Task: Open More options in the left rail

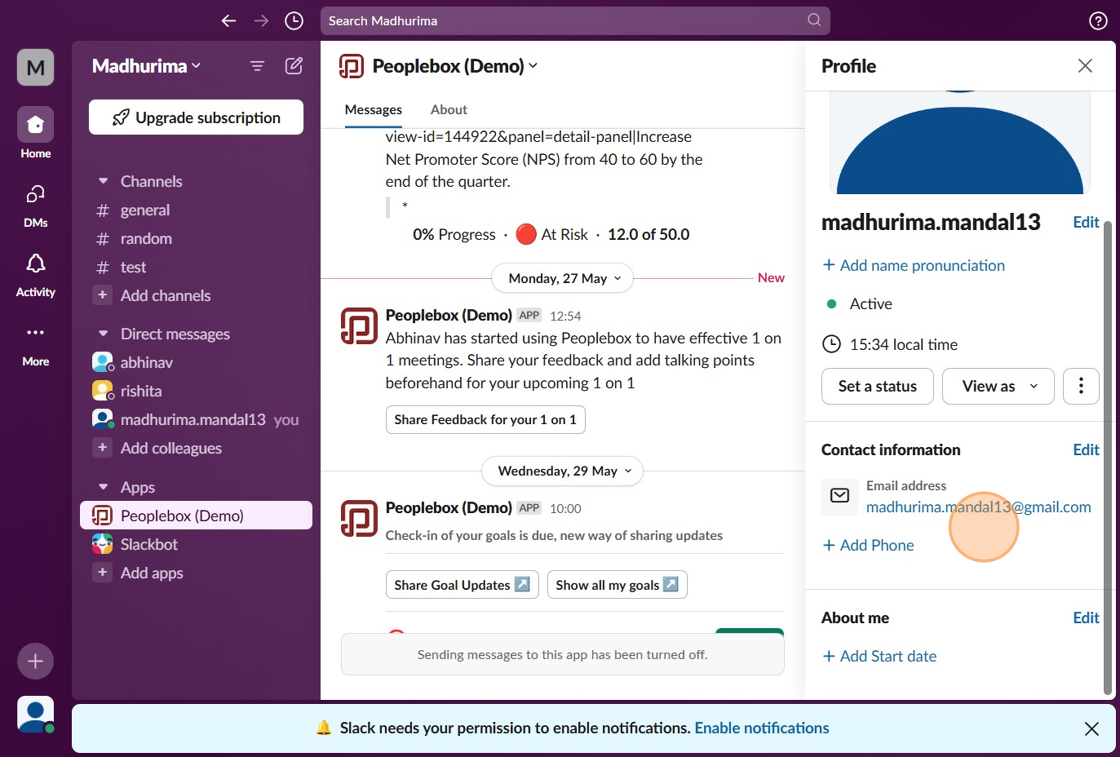Action: [36, 345]
